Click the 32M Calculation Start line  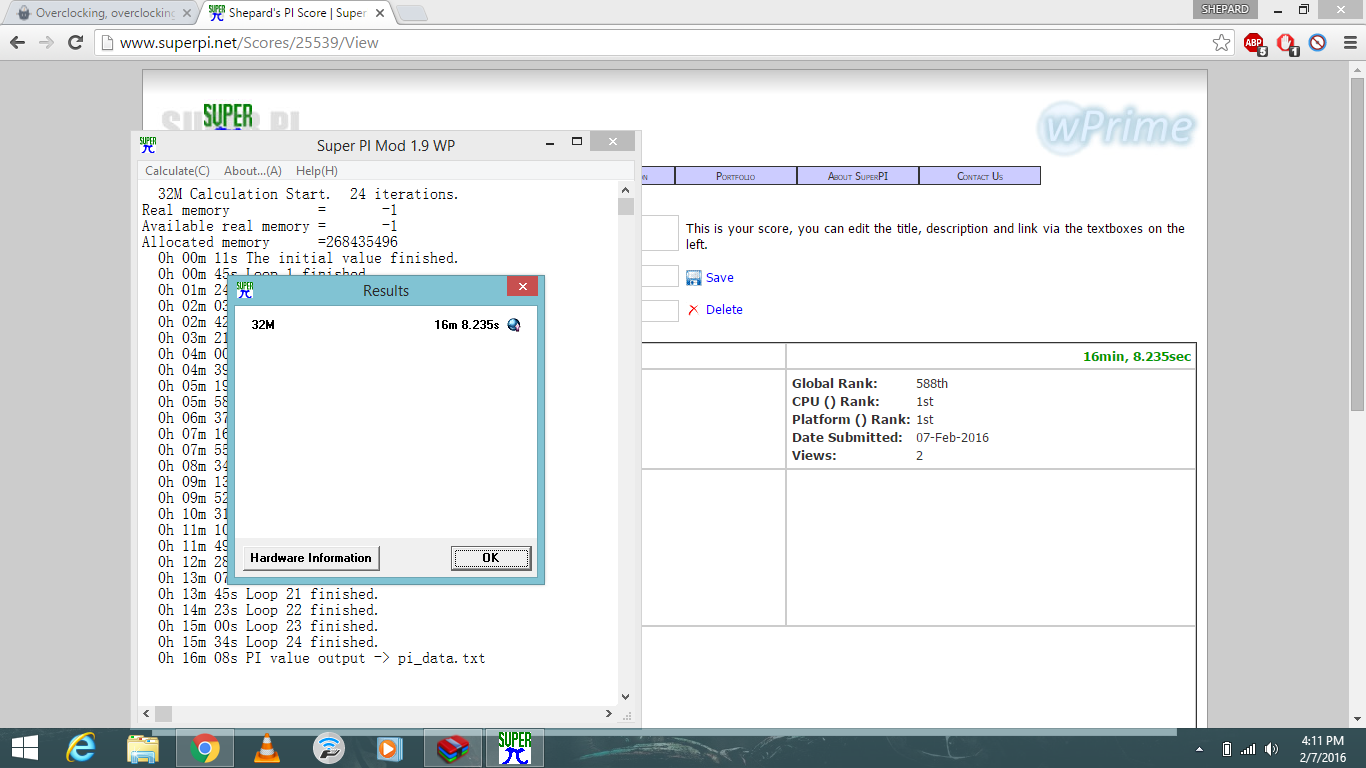point(308,194)
